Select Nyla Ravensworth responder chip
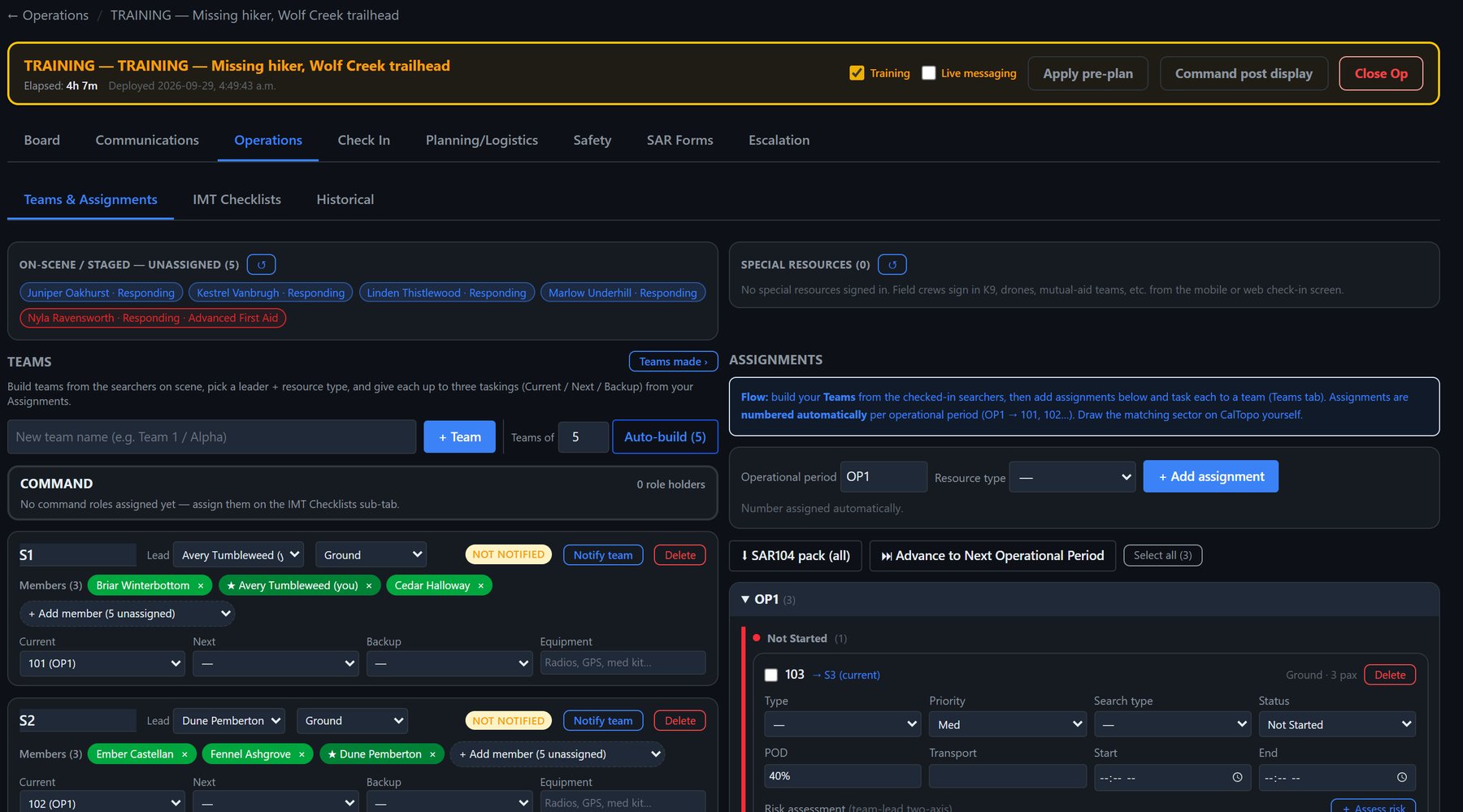The height and width of the screenshot is (812, 1463). (153, 318)
